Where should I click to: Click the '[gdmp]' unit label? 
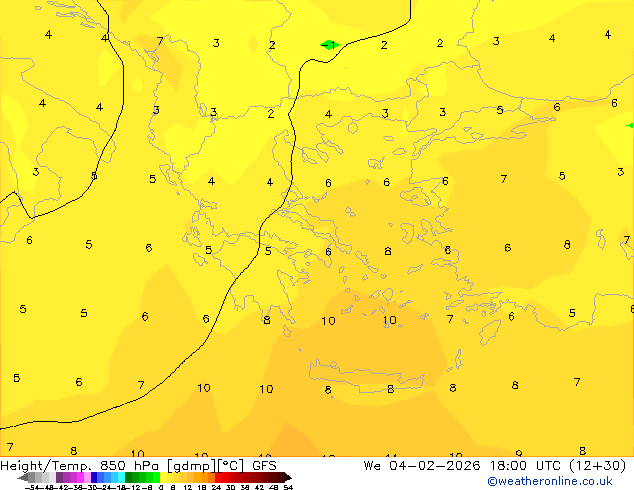(190, 466)
